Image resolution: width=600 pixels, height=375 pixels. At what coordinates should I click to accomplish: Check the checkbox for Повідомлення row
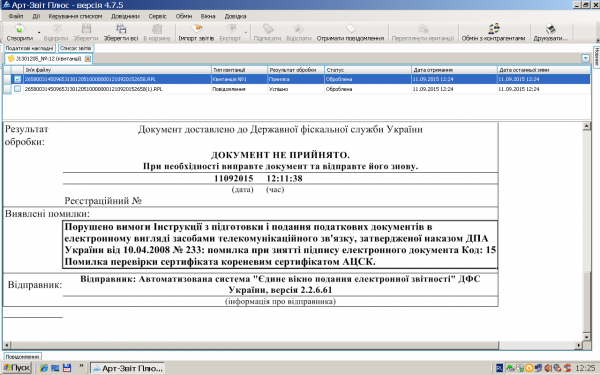click(x=17, y=89)
